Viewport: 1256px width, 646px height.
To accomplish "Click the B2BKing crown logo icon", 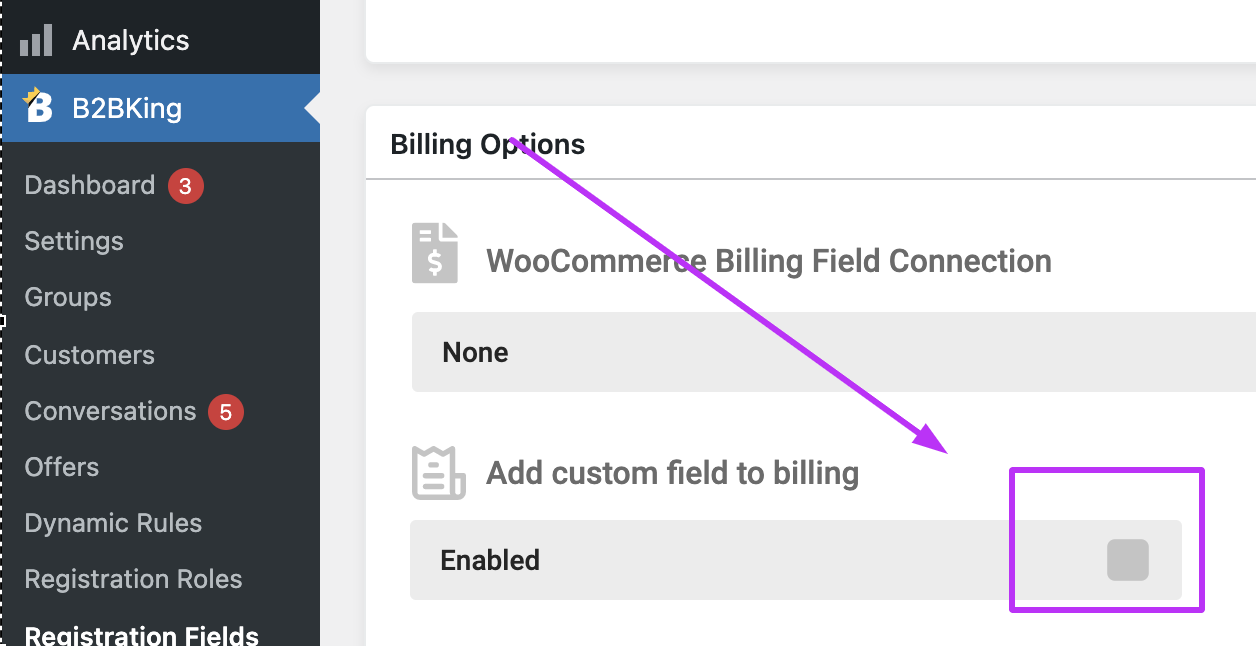I will click(37, 105).
